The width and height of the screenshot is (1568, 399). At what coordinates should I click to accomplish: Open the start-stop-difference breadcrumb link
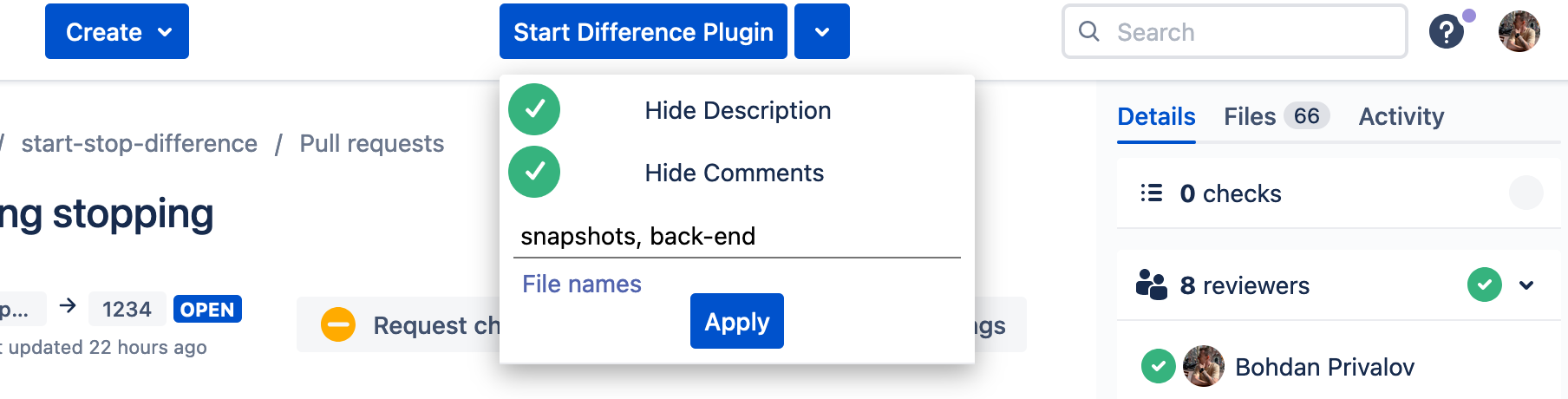[x=139, y=143]
